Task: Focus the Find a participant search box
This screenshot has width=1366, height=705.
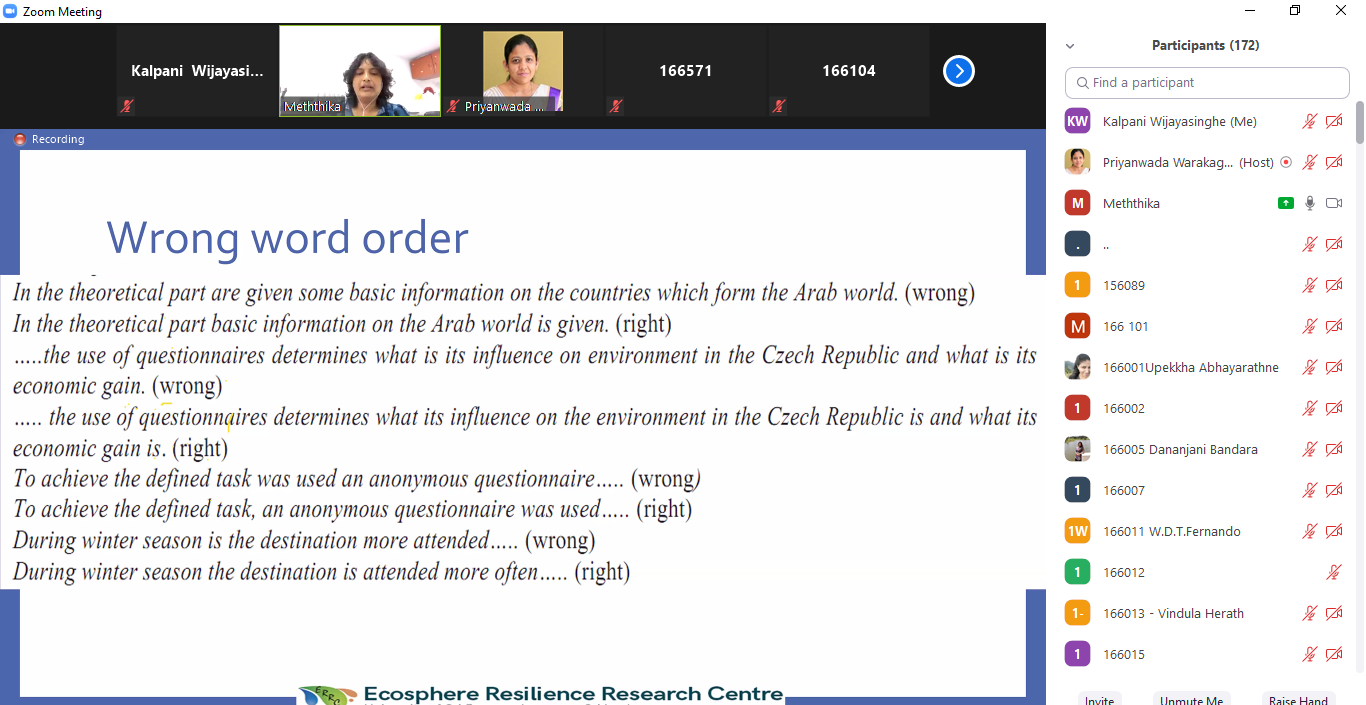Action: (1207, 82)
